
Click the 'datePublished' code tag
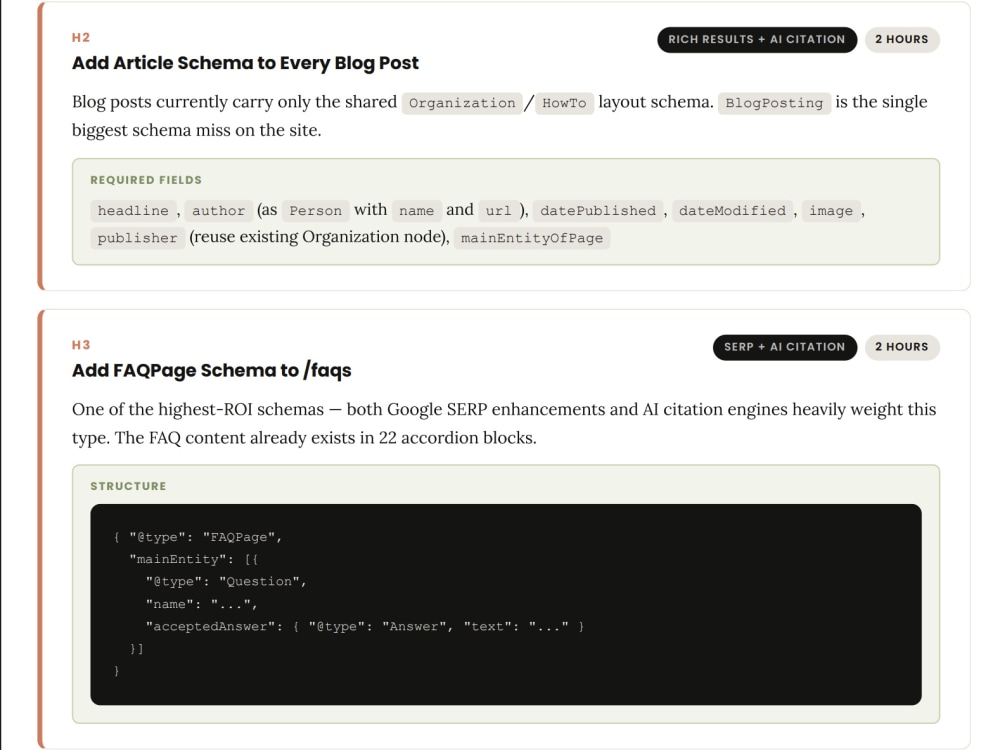(598, 210)
